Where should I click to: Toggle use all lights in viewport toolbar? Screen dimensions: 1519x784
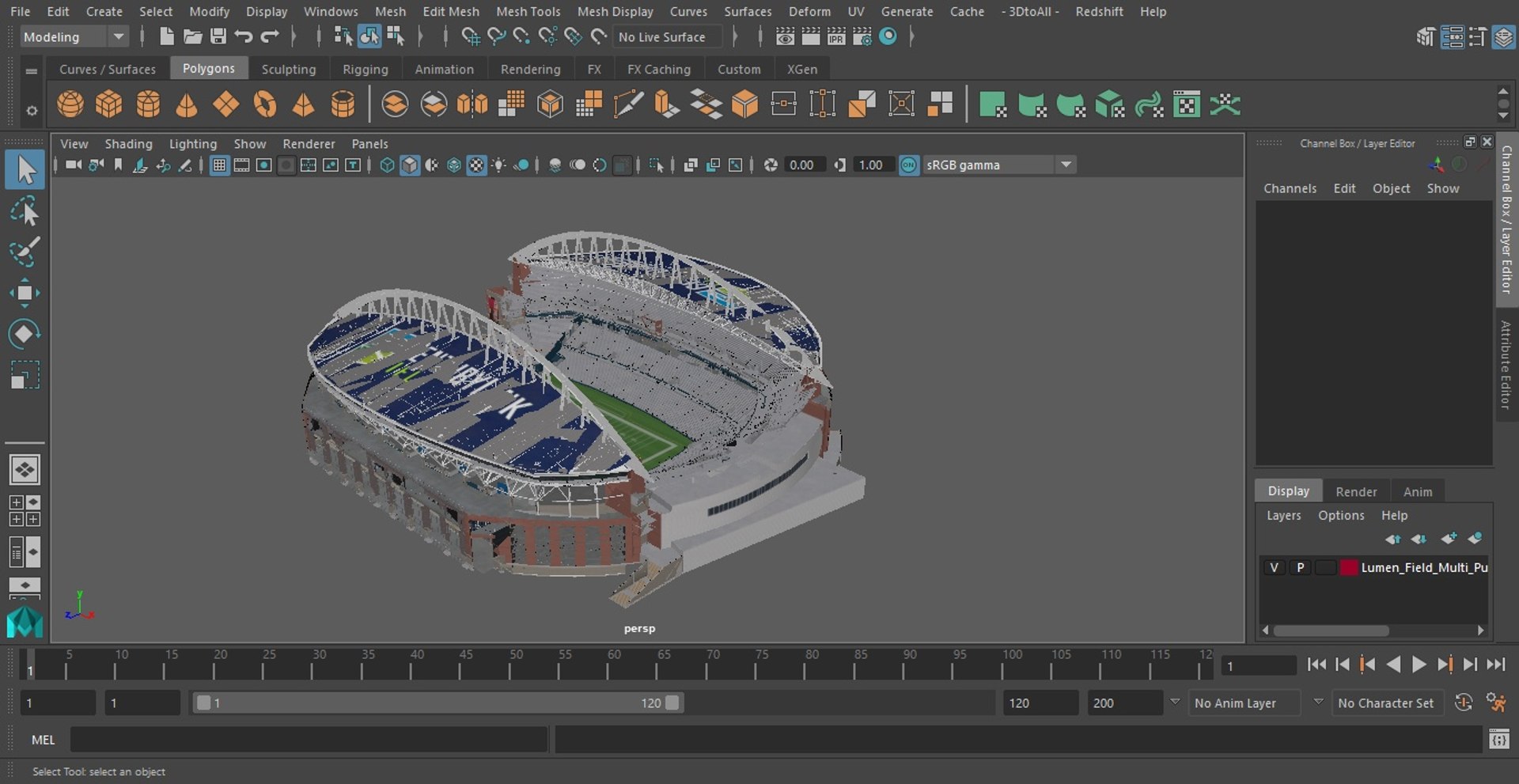[498, 165]
